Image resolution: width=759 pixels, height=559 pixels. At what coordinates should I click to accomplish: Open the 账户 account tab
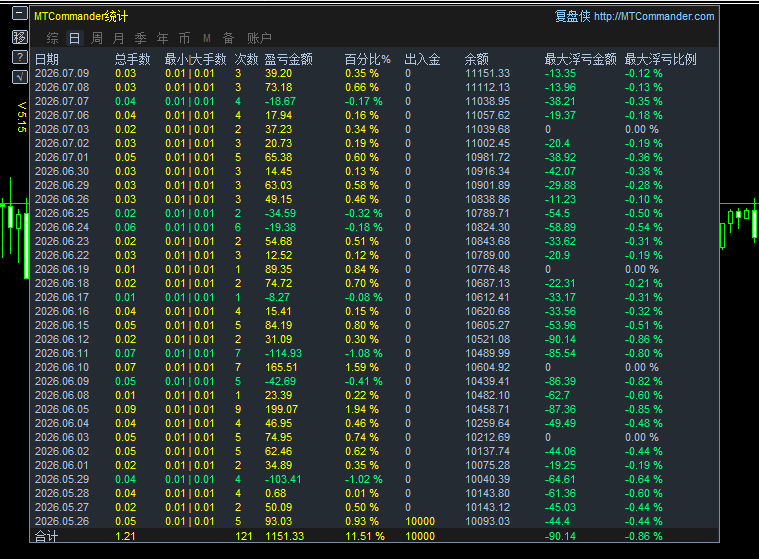[259, 38]
